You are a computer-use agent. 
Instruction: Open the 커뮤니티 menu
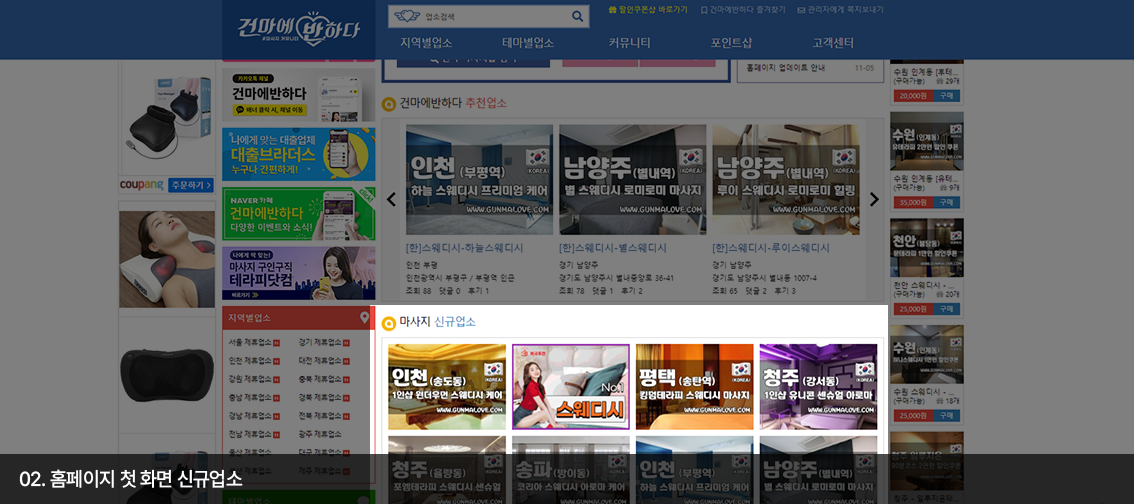(629, 43)
